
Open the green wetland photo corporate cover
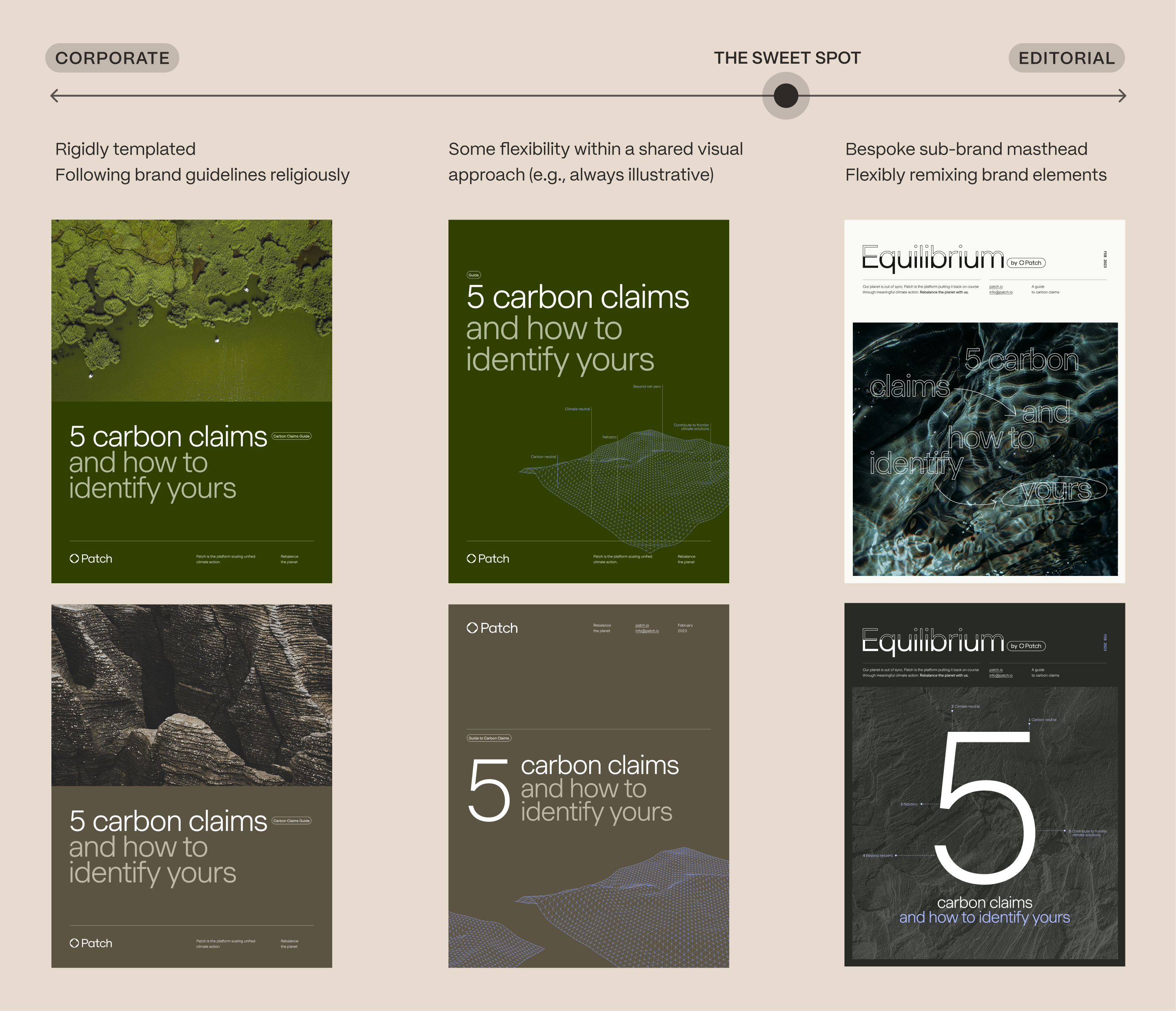pyautogui.click(x=192, y=401)
